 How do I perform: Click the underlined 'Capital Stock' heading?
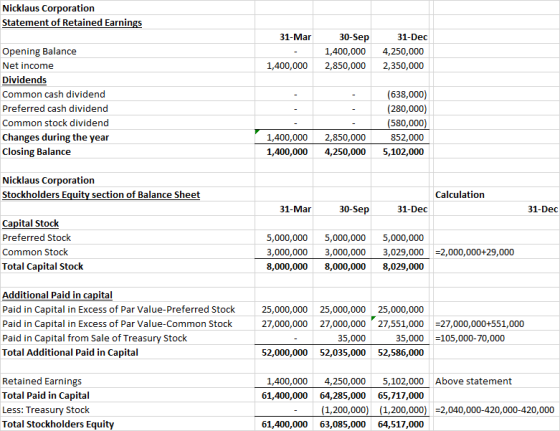(30, 224)
